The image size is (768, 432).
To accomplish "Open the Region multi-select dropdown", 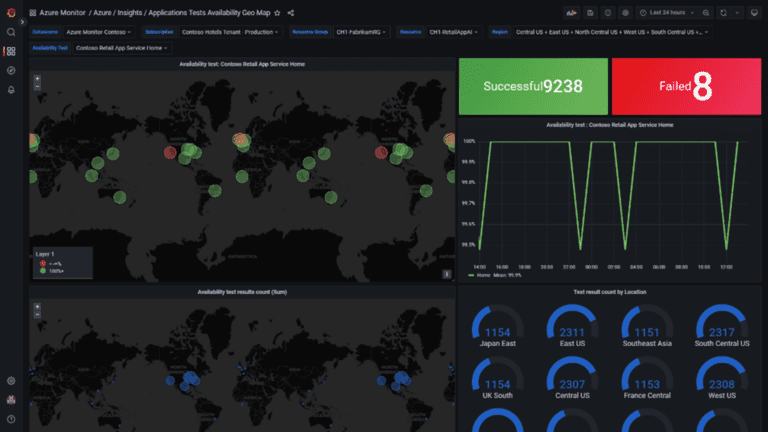I will tap(612, 32).
